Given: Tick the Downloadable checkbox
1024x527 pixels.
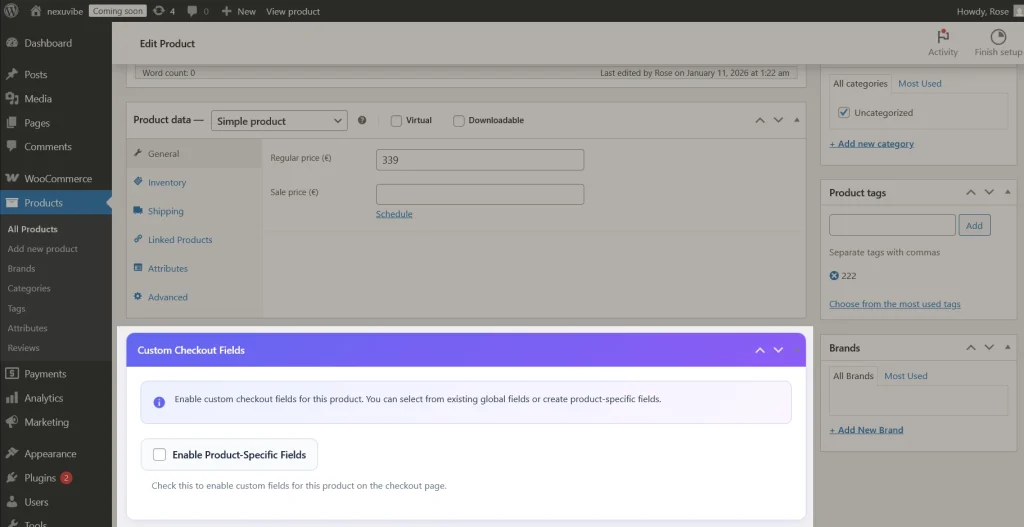Looking at the screenshot, I should (x=459, y=121).
